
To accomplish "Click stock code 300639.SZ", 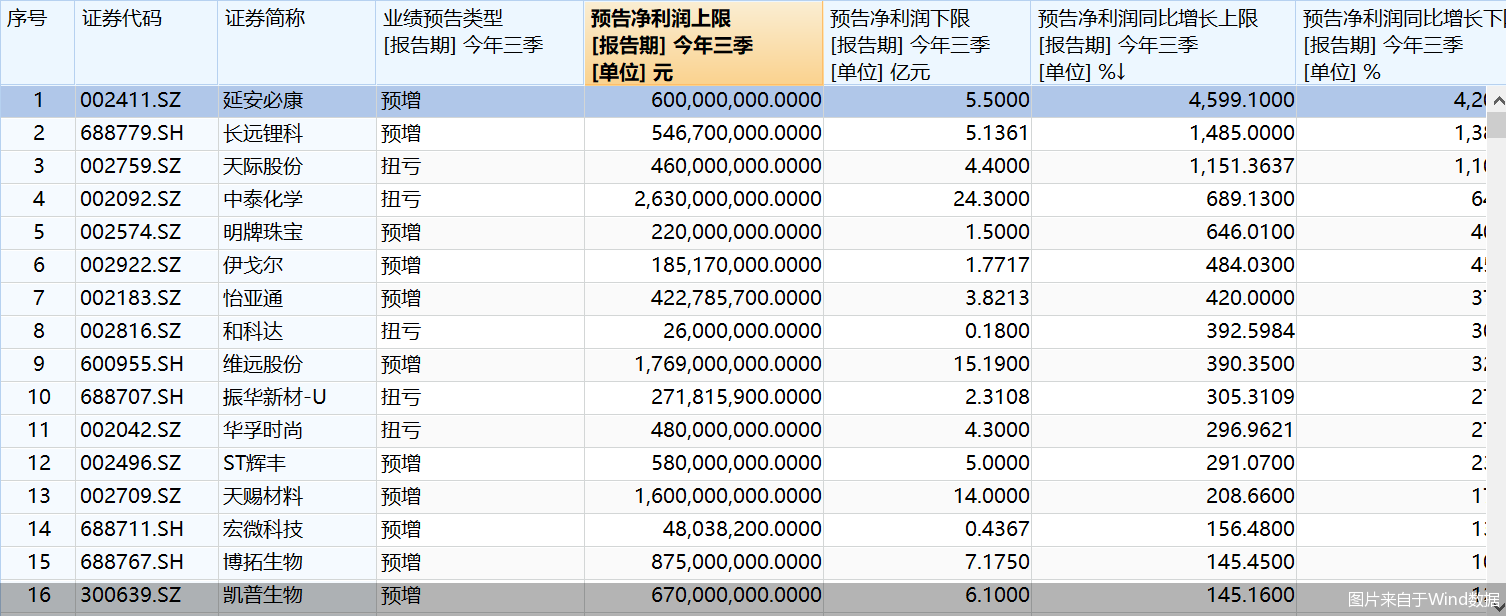I will [131, 595].
